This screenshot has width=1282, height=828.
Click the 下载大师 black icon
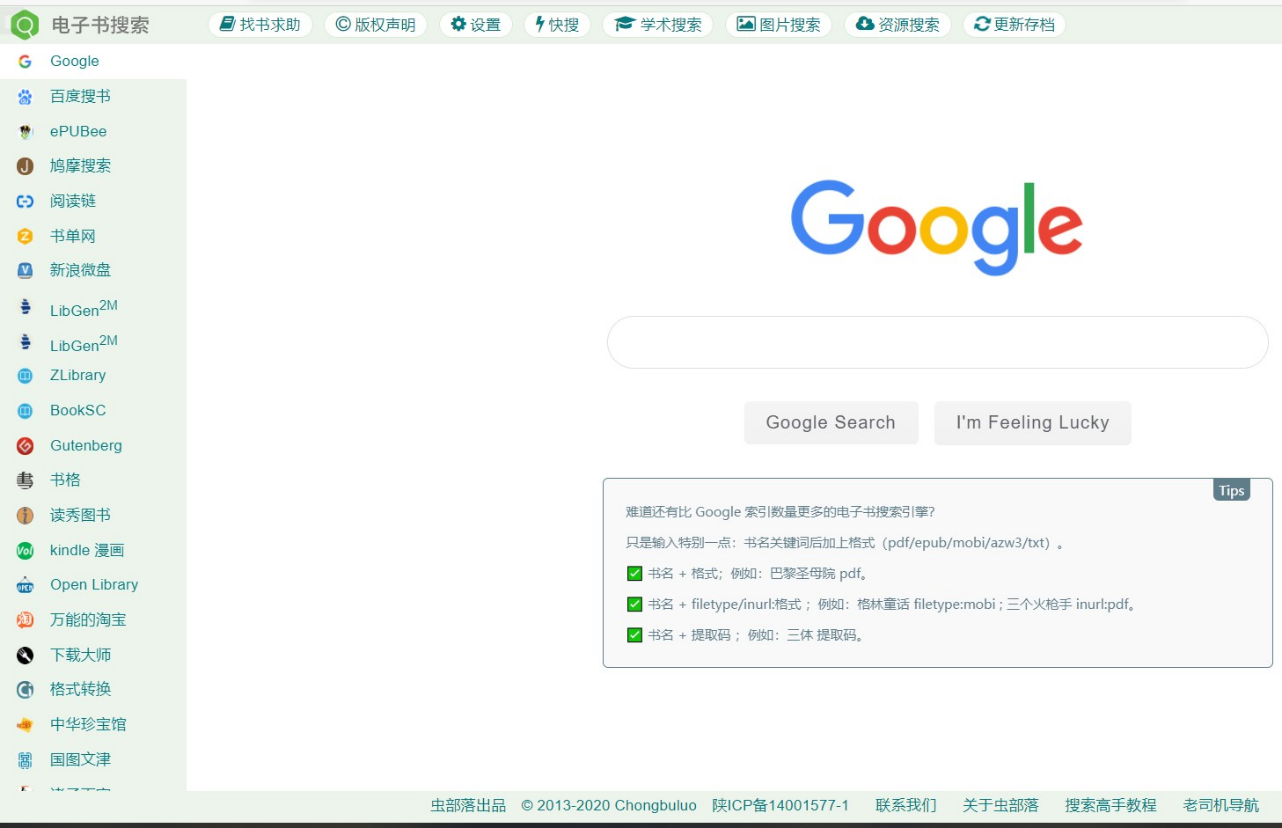(x=25, y=655)
